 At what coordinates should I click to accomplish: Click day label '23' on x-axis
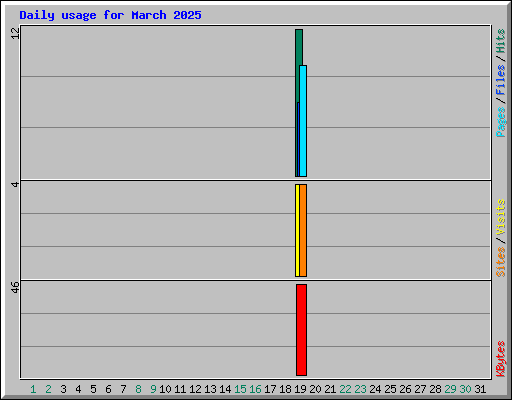tap(360, 389)
